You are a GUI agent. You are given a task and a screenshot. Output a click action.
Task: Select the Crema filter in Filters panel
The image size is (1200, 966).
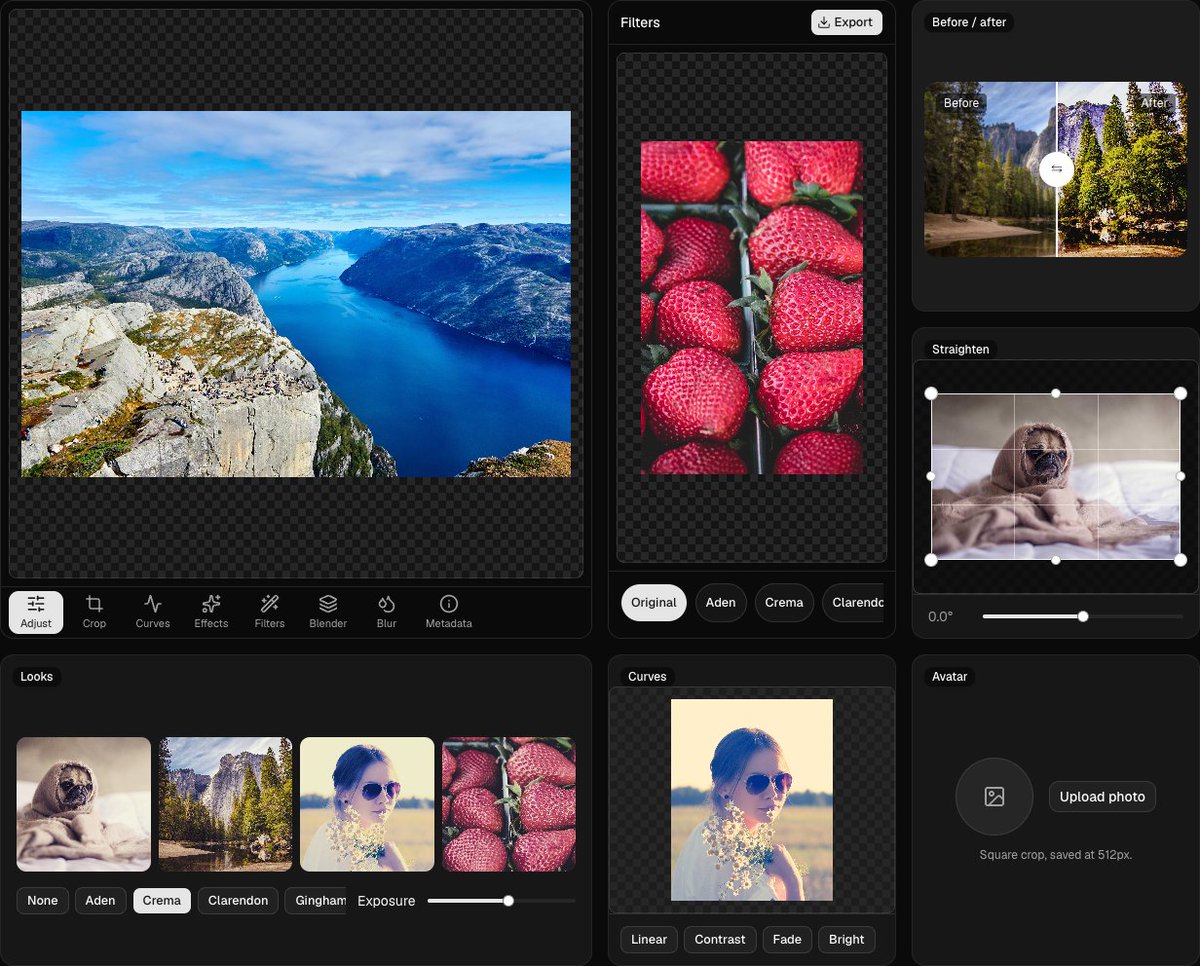pyautogui.click(x=784, y=603)
